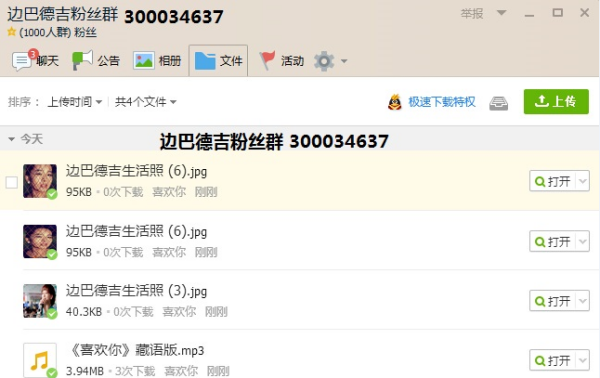This screenshot has height=378, width=600.
Task: Open the 聊天 chat tab
Action: pos(35,60)
